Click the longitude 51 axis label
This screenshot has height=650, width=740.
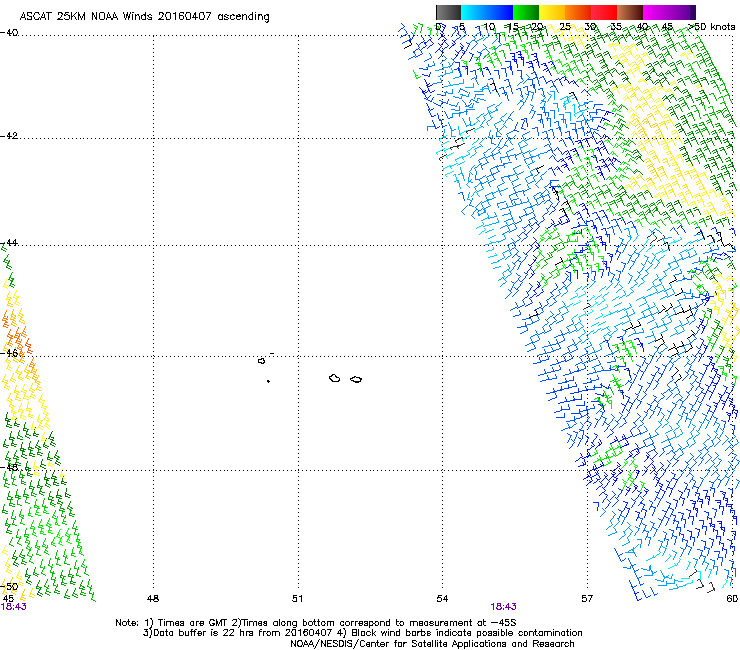(297, 599)
